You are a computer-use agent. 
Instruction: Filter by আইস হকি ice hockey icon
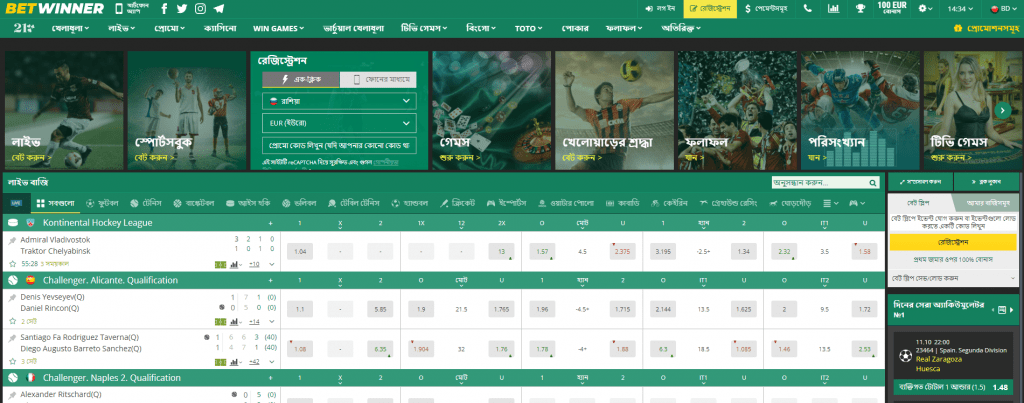(x=248, y=203)
